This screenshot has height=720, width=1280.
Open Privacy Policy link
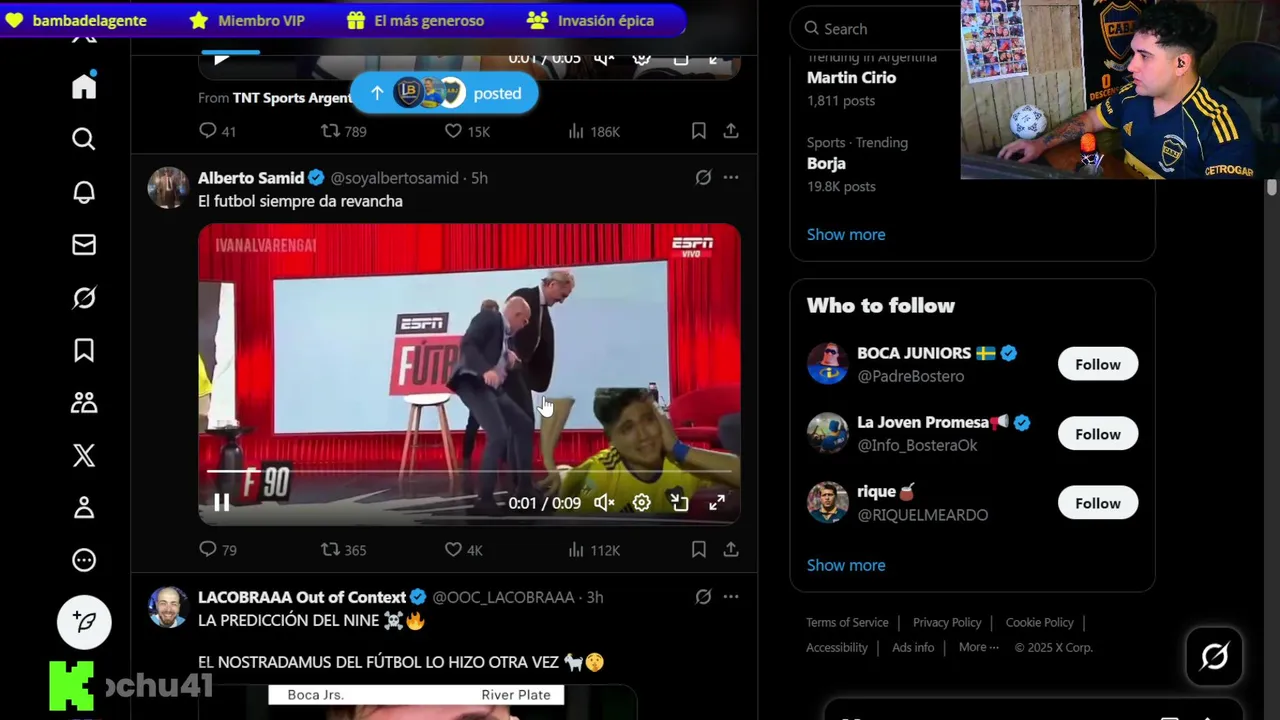[947, 622]
